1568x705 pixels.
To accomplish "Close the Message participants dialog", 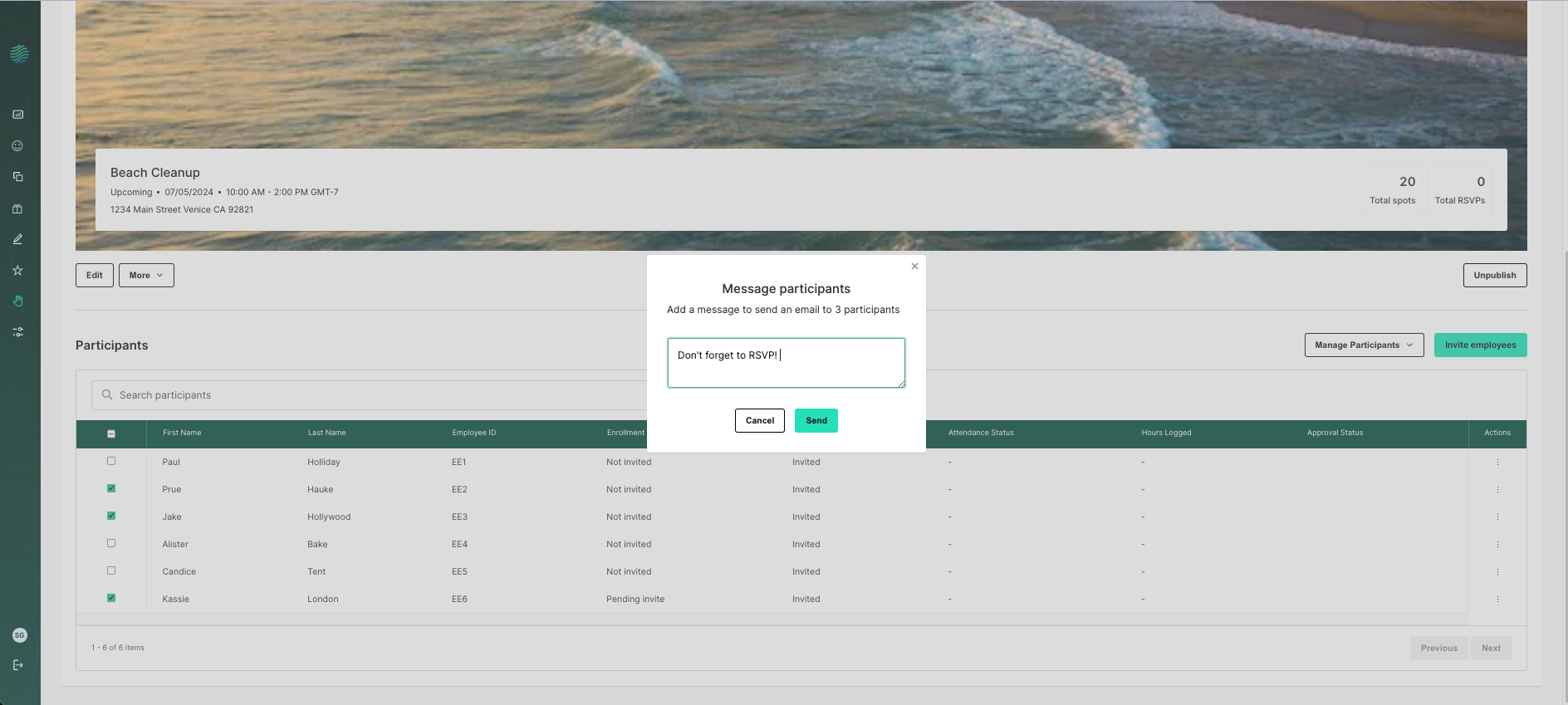I will (x=914, y=267).
